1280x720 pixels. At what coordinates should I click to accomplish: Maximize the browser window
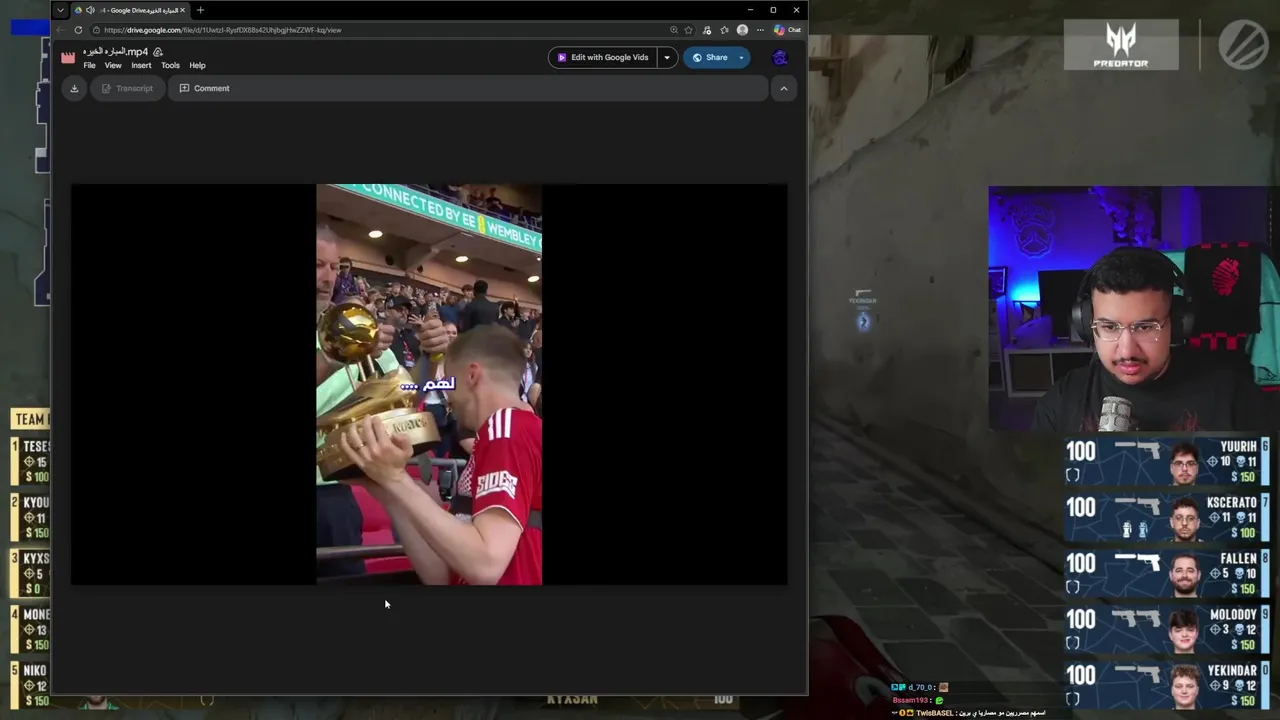tap(773, 10)
